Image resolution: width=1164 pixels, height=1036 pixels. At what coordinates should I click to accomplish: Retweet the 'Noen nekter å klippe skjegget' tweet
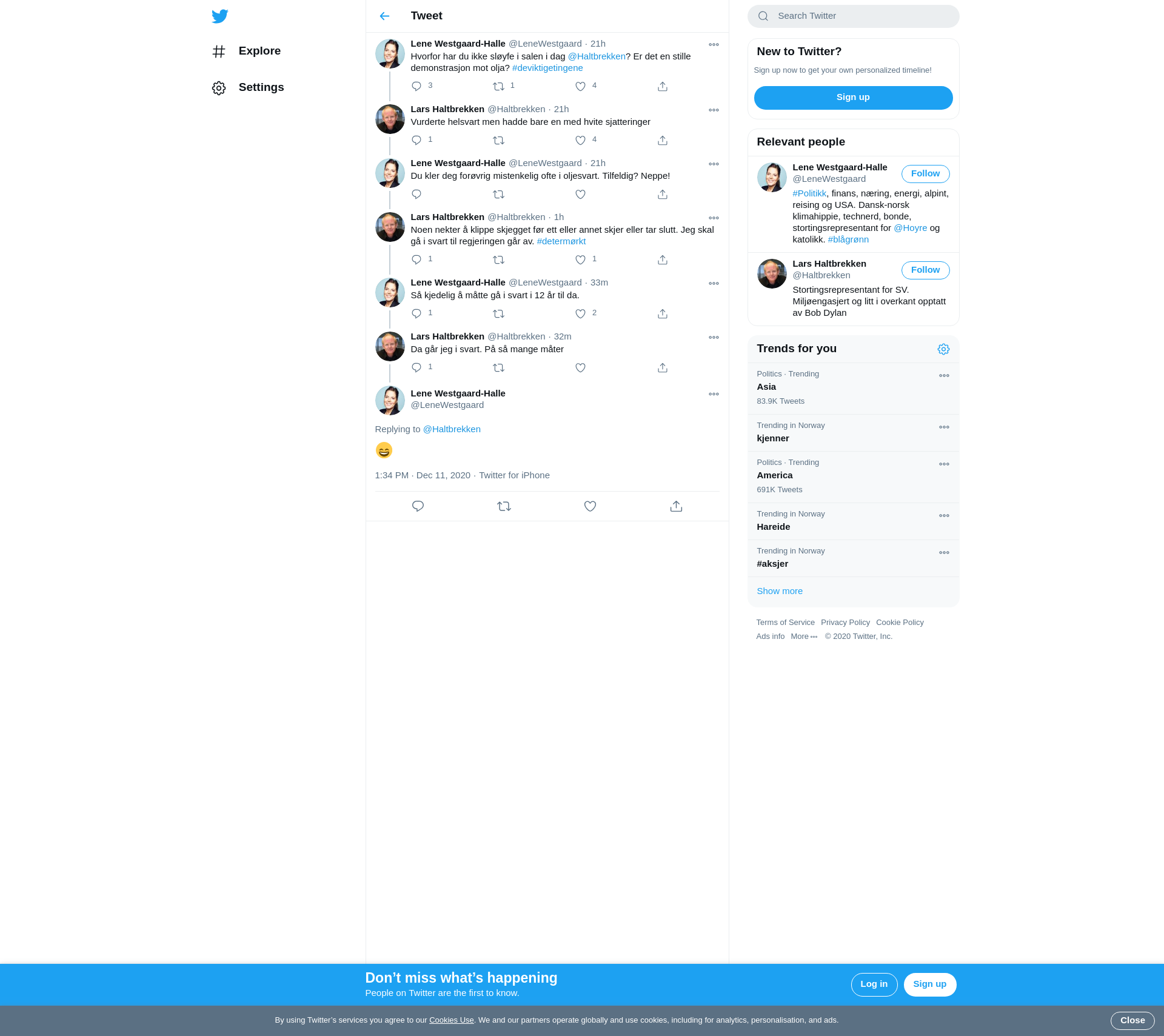pyautogui.click(x=498, y=259)
